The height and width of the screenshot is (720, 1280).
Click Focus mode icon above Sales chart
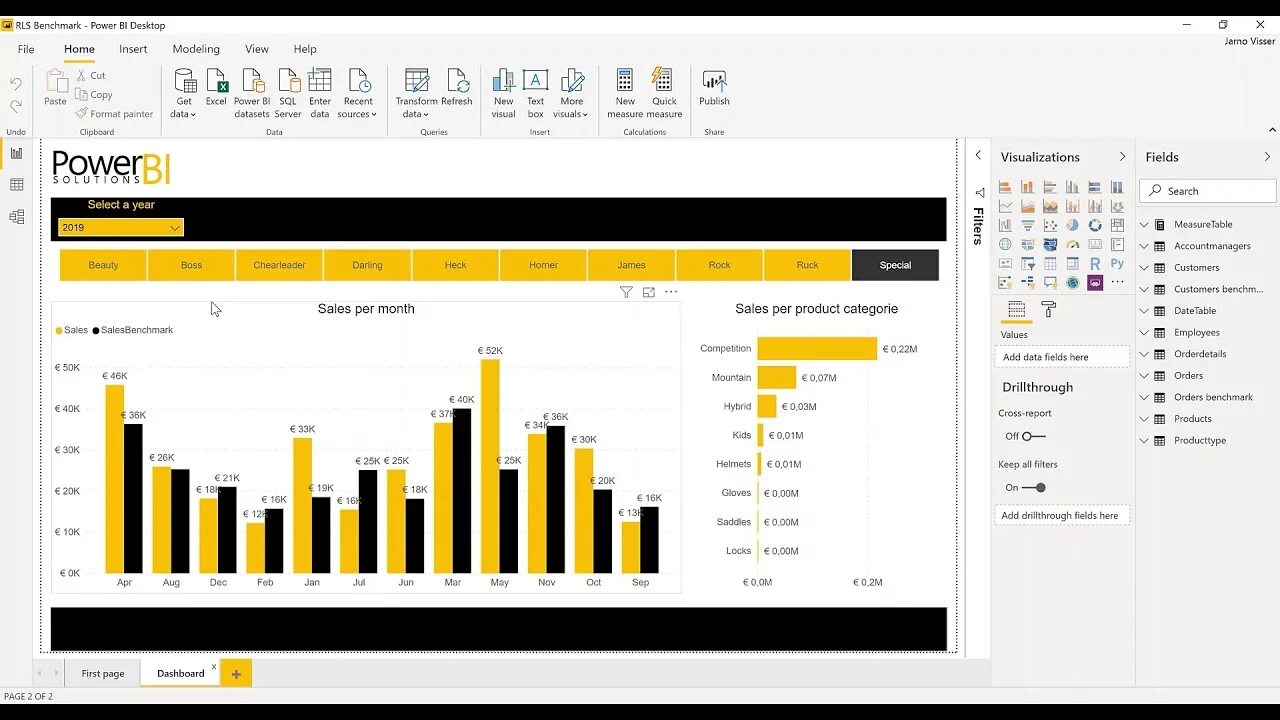tap(649, 292)
